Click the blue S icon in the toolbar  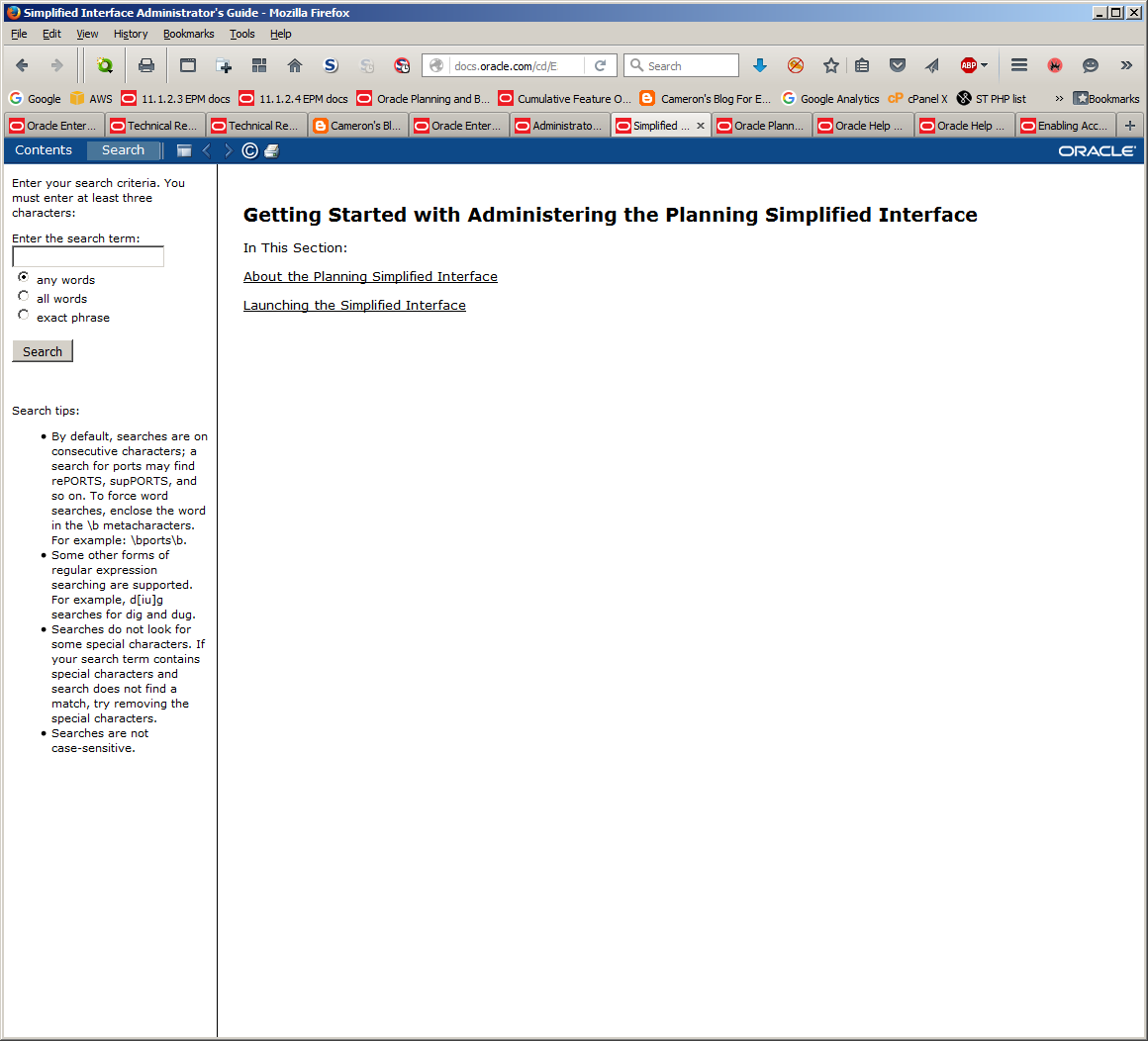click(x=331, y=66)
